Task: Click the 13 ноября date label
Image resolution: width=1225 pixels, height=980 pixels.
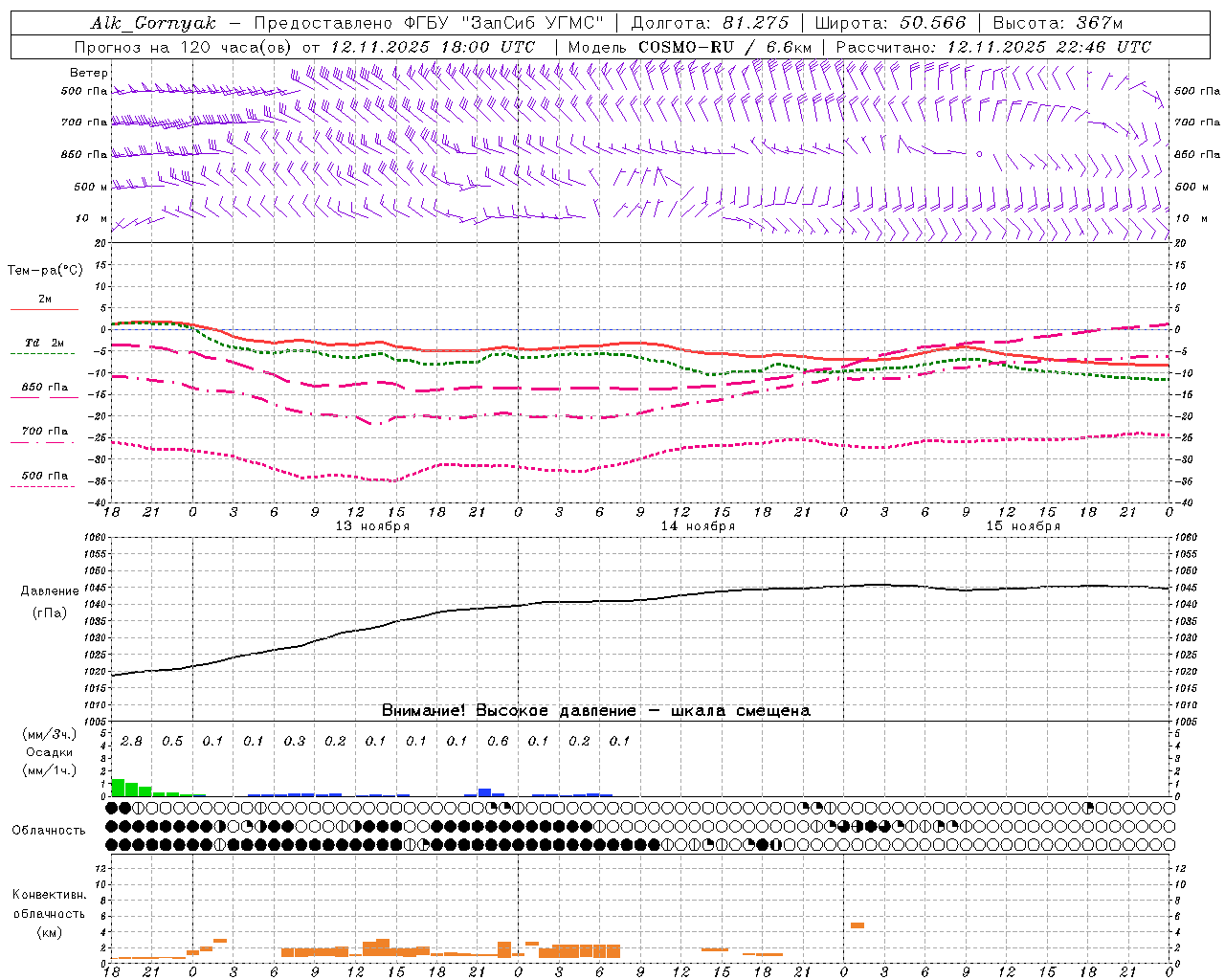Action: (x=372, y=526)
